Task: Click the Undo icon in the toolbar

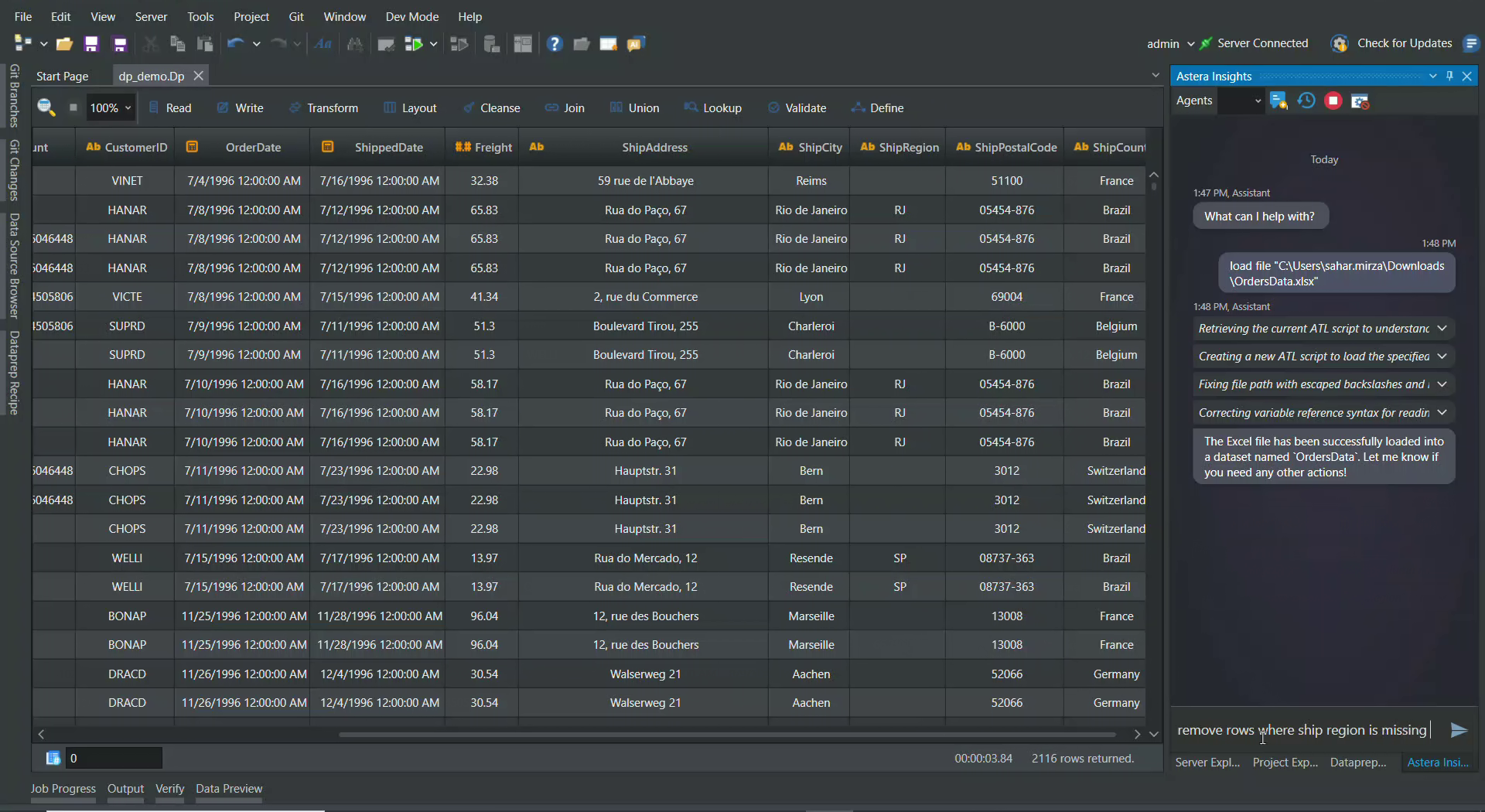Action: (236, 44)
